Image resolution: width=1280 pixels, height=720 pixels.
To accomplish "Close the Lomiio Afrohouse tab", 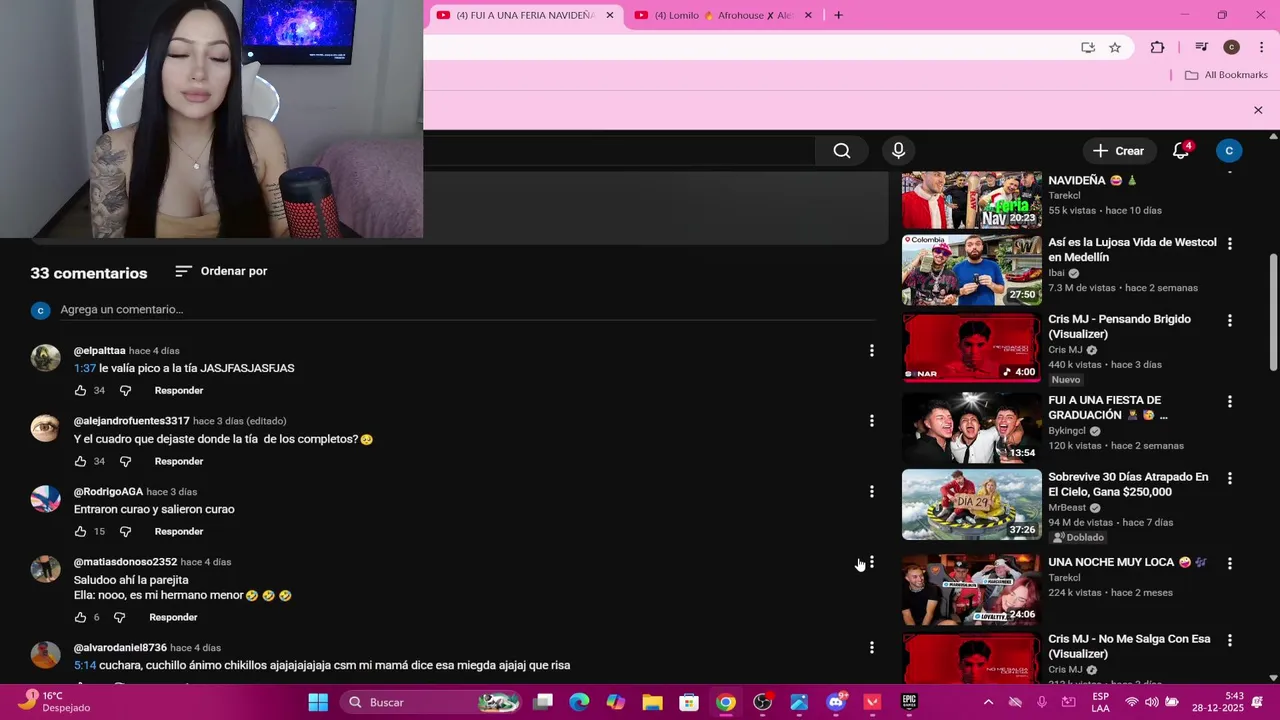I will tap(808, 15).
